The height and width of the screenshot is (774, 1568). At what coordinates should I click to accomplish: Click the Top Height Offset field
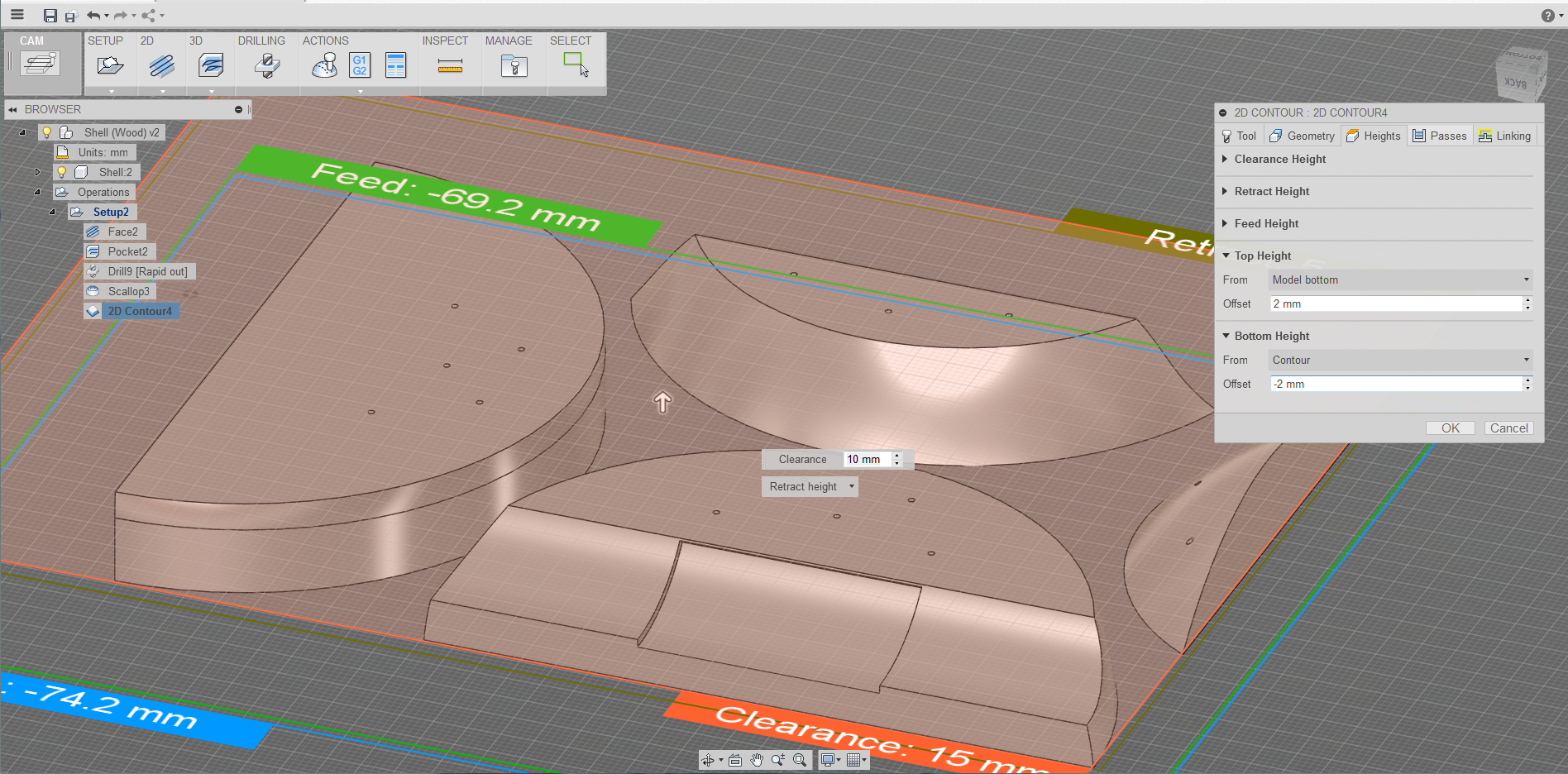click(1396, 303)
